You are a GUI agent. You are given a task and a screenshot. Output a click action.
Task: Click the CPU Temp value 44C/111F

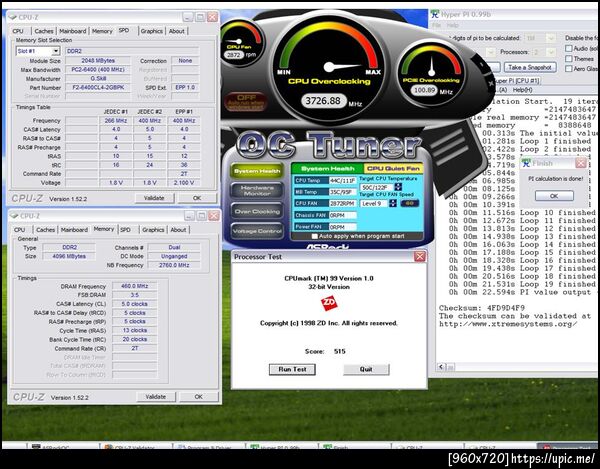(x=342, y=181)
